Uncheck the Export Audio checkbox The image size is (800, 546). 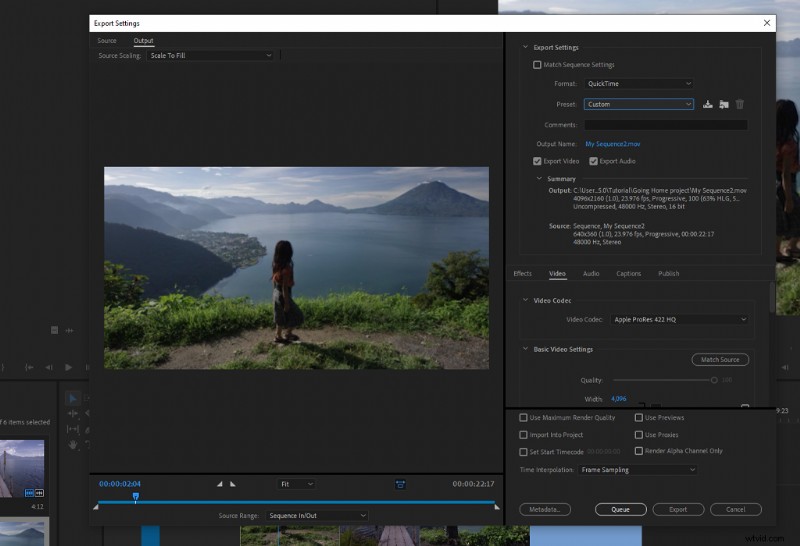point(593,161)
